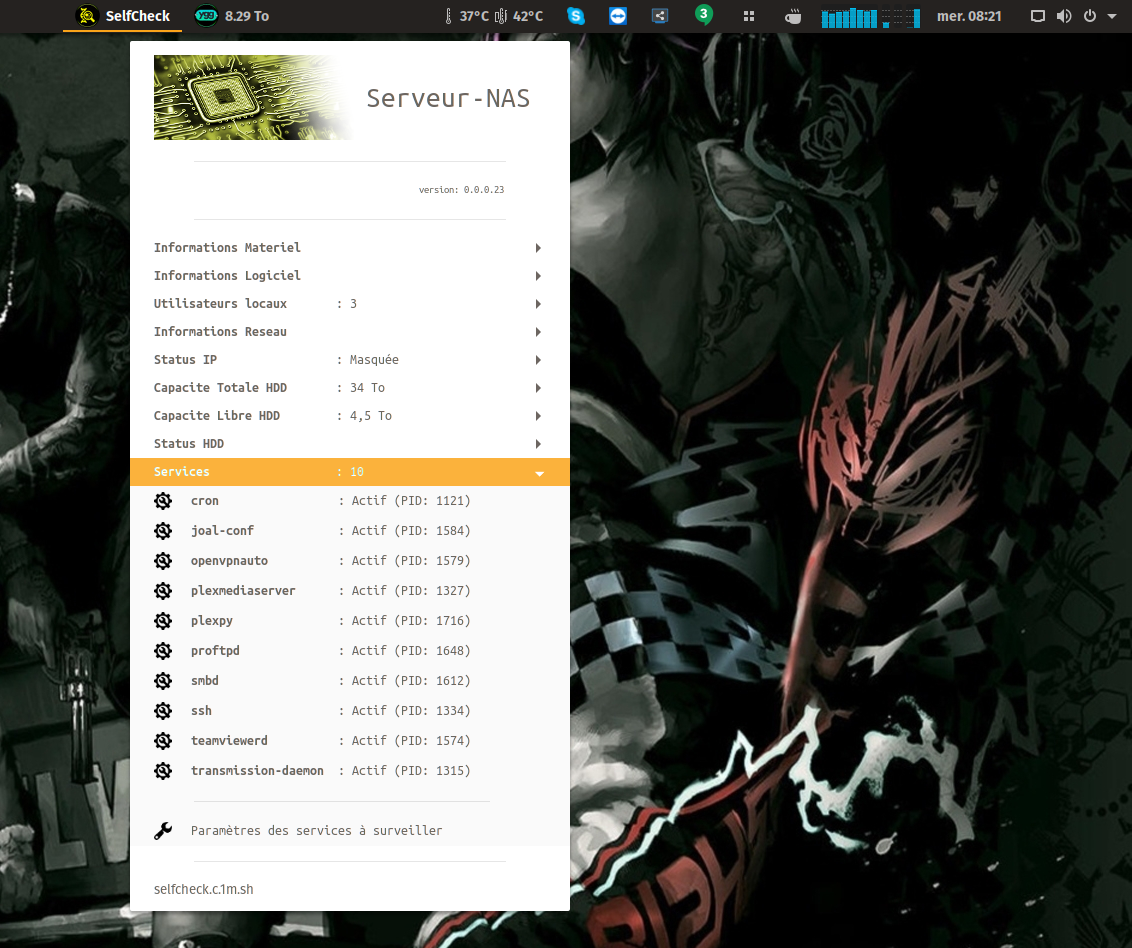Image resolution: width=1132 pixels, height=948 pixels.
Task: Click the gear icon next to proftpd
Action: (x=163, y=651)
